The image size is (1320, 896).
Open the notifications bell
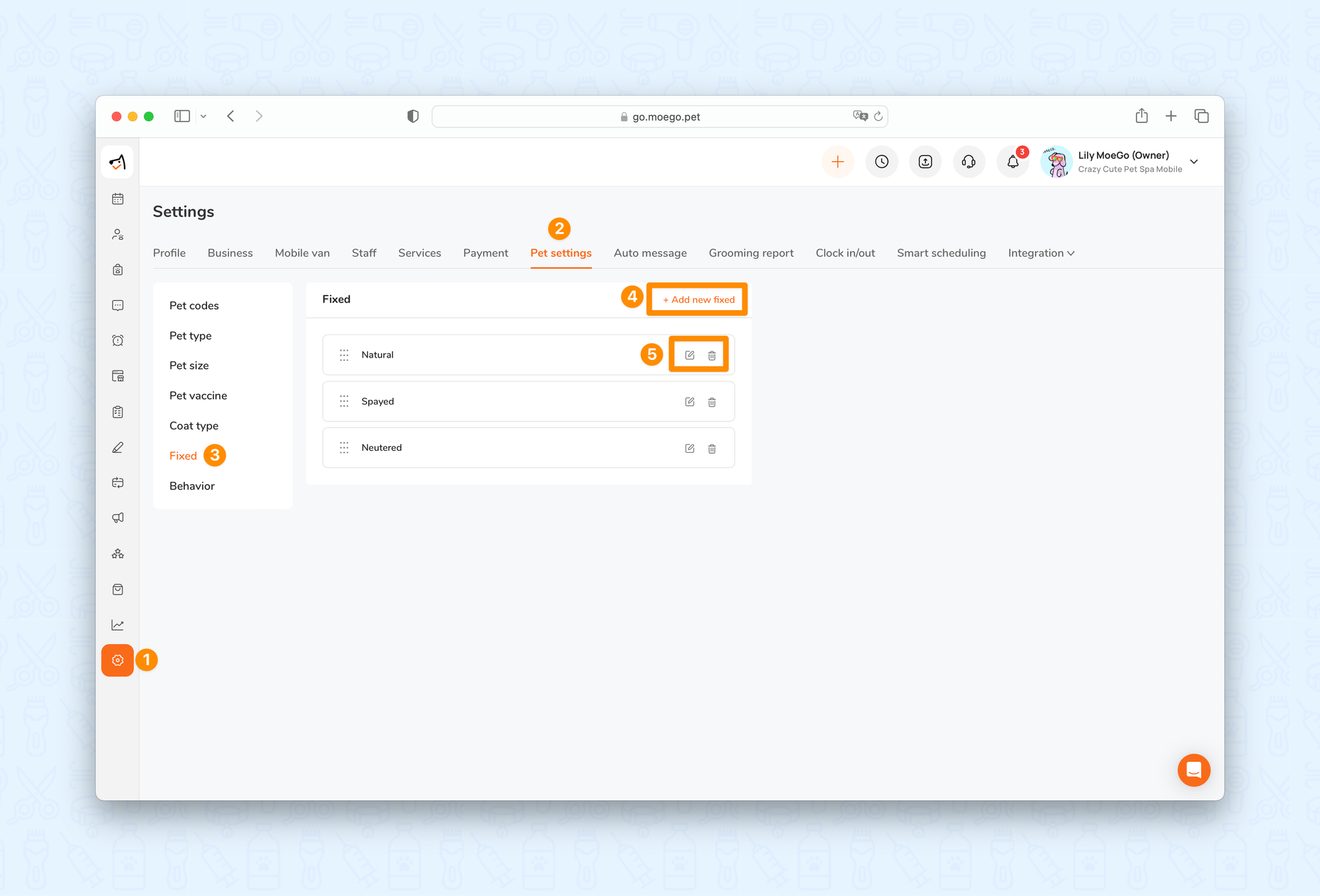tap(1012, 162)
